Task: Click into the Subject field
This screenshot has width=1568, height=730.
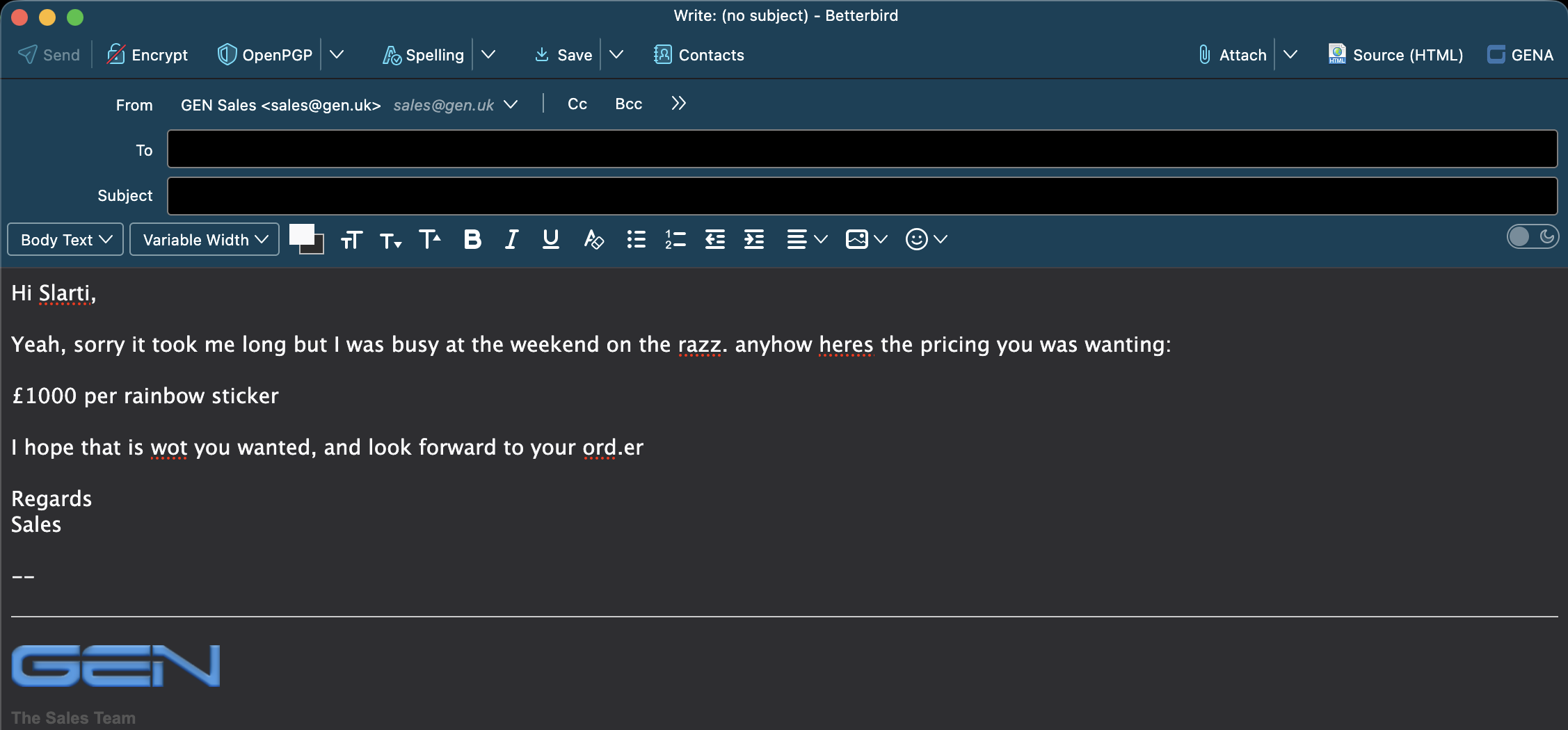Action: (x=862, y=196)
